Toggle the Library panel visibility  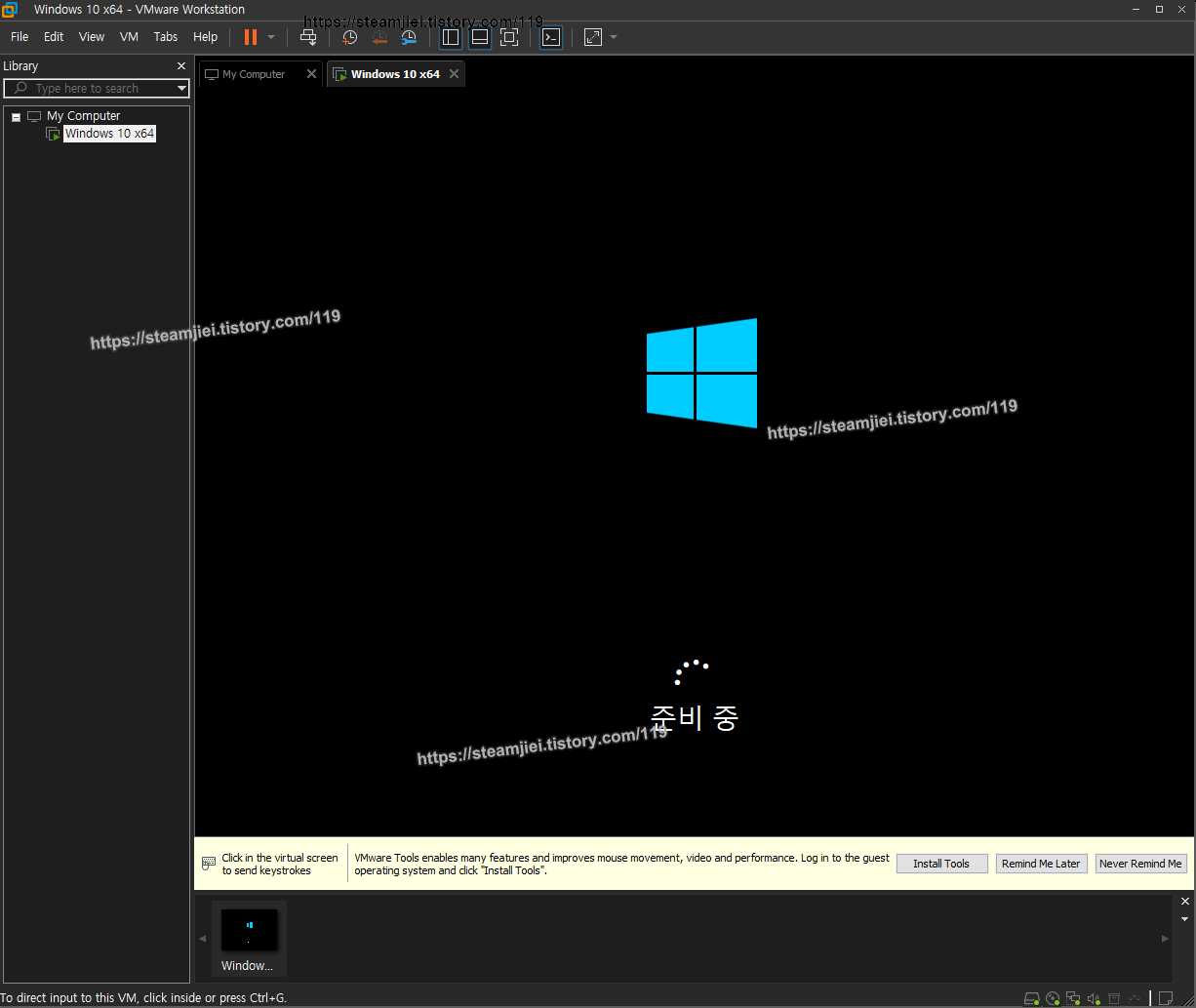click(450, 37)
